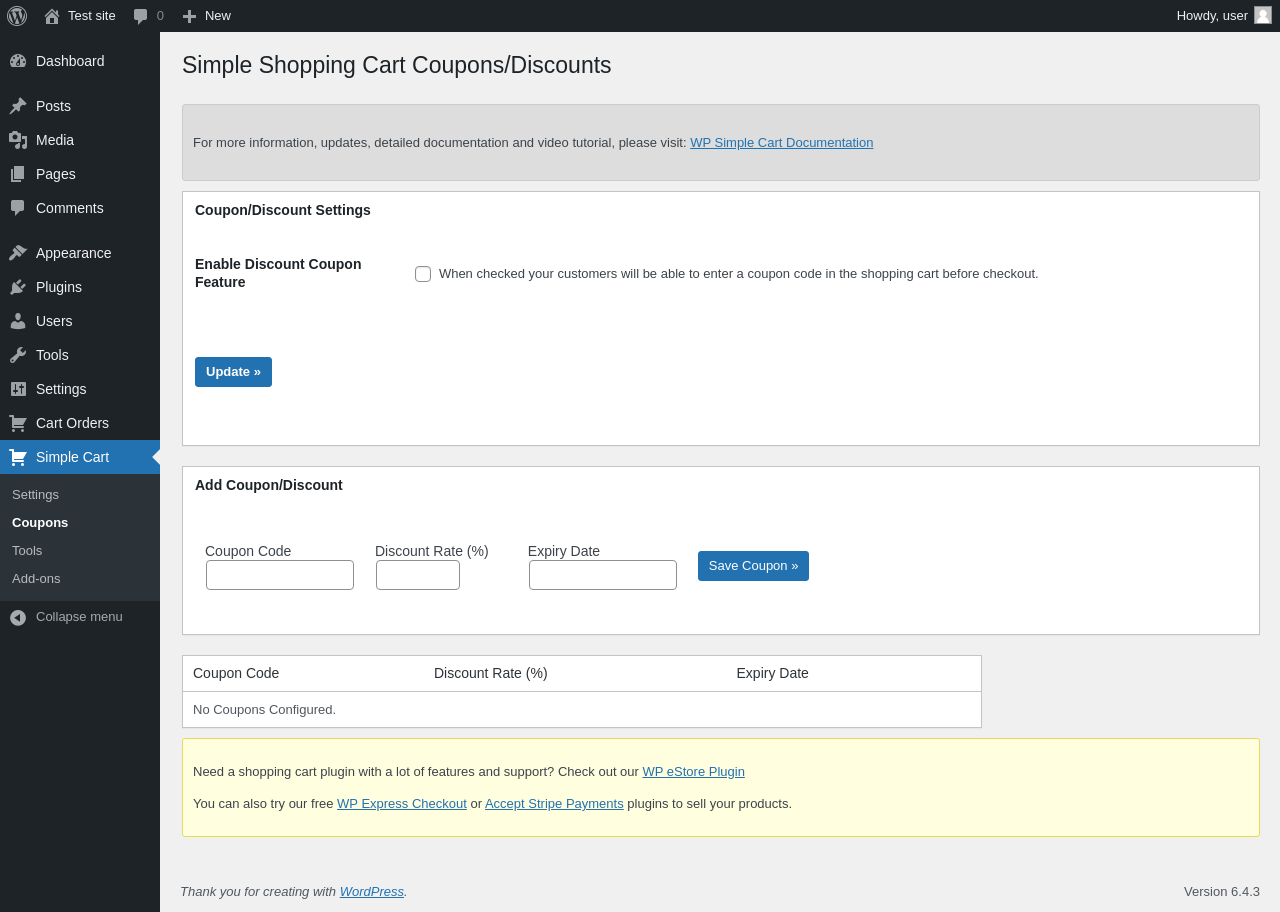The width and height of the screenshot is (1280, 912).
Task: Click the Appearance paintbrush icon
Action: click(18, 253)
